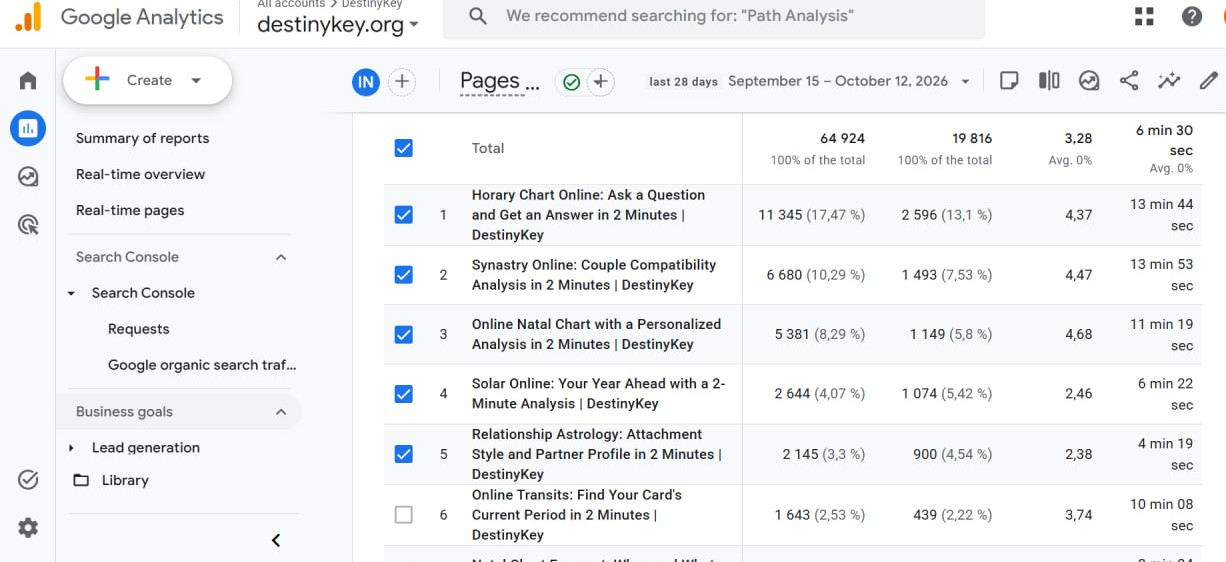Uncheck the Relationship Astrology row checkbox
Viewport: 1226px width, 562px height.
403,454
